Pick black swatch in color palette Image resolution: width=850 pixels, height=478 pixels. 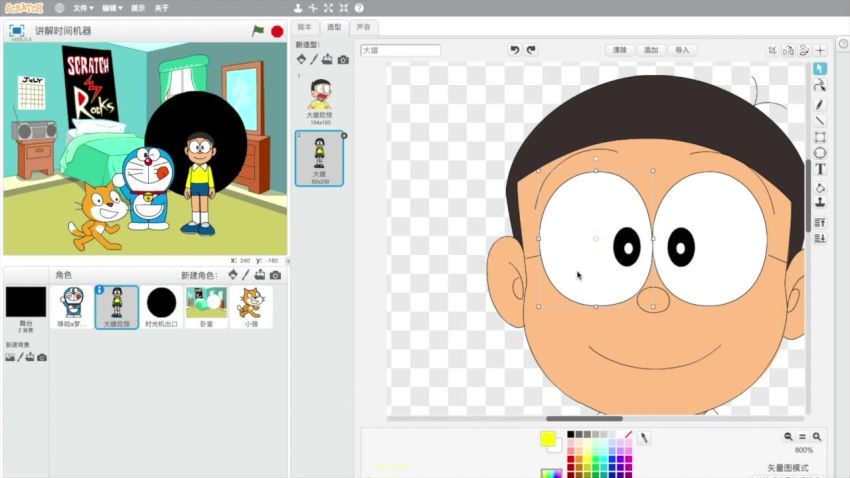570,434
